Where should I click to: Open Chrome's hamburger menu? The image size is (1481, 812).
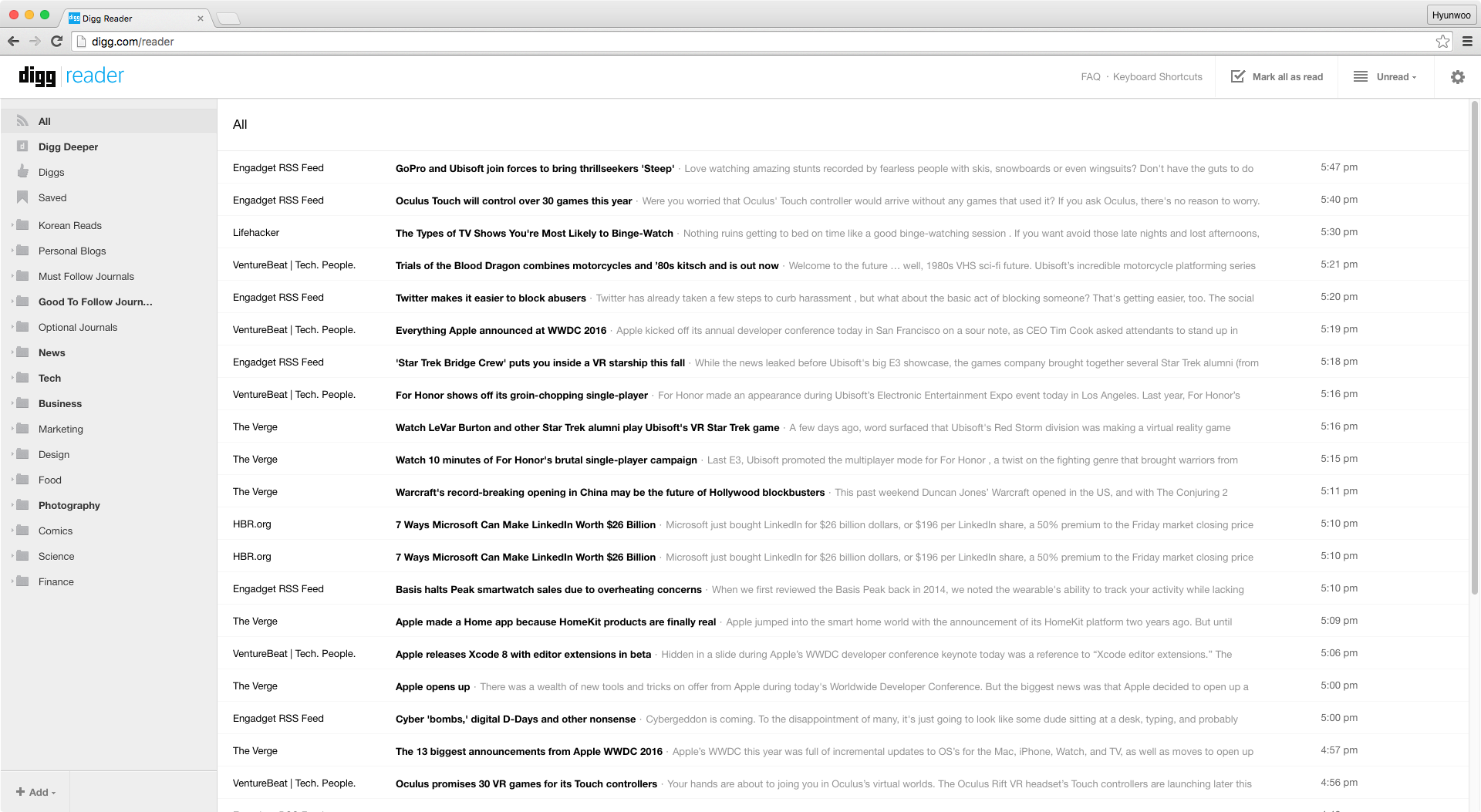pos(1467,42)
